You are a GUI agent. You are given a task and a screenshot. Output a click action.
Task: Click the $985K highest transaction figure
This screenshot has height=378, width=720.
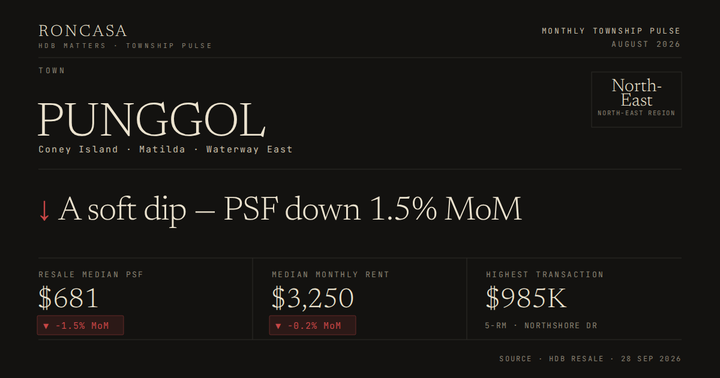click(x=526, y=298)
